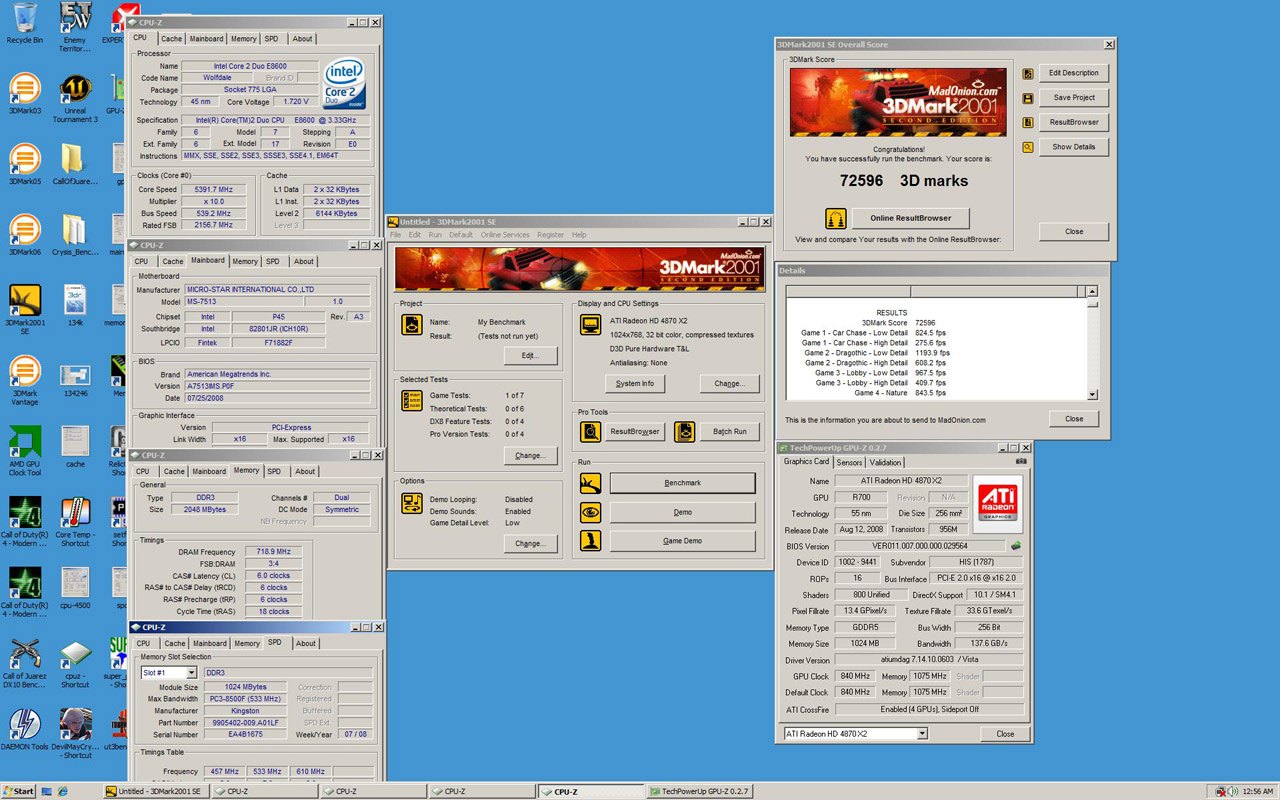
Task: Open the Recycle Bin desktop icon
Action: (x=25, y=23)
